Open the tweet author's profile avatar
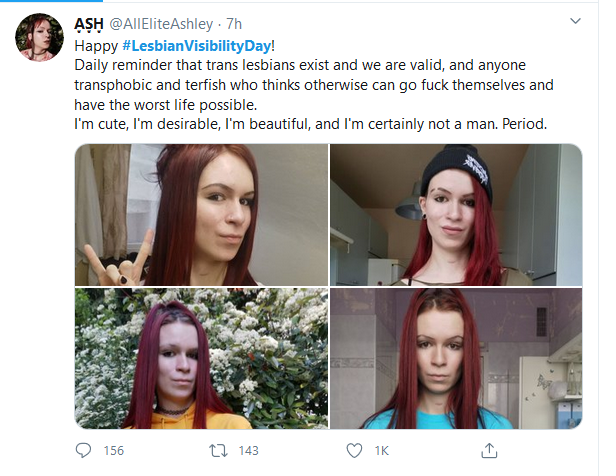616x476 pixels. (x=39, y=37)
